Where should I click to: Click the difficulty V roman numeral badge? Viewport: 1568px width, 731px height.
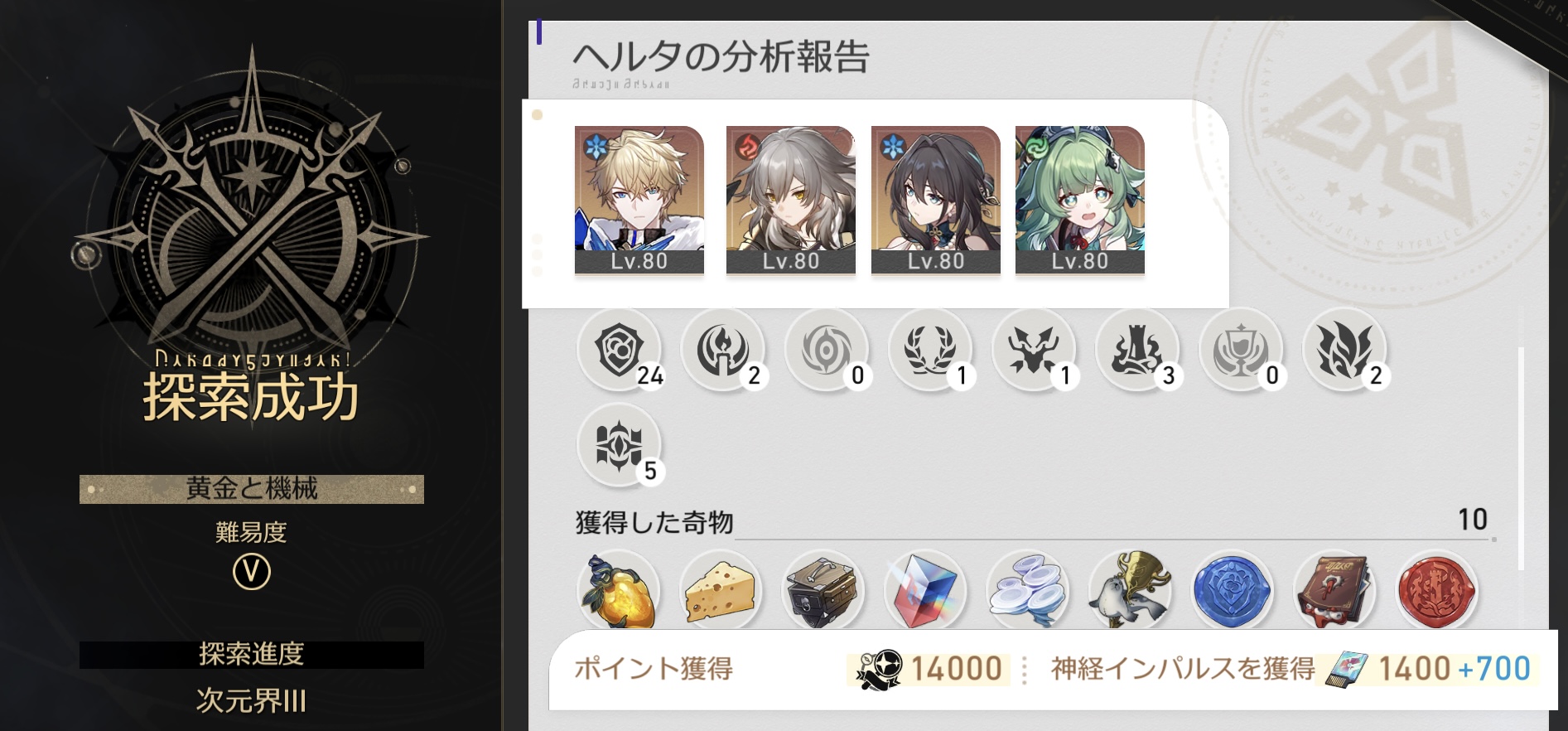click(252, 572)
